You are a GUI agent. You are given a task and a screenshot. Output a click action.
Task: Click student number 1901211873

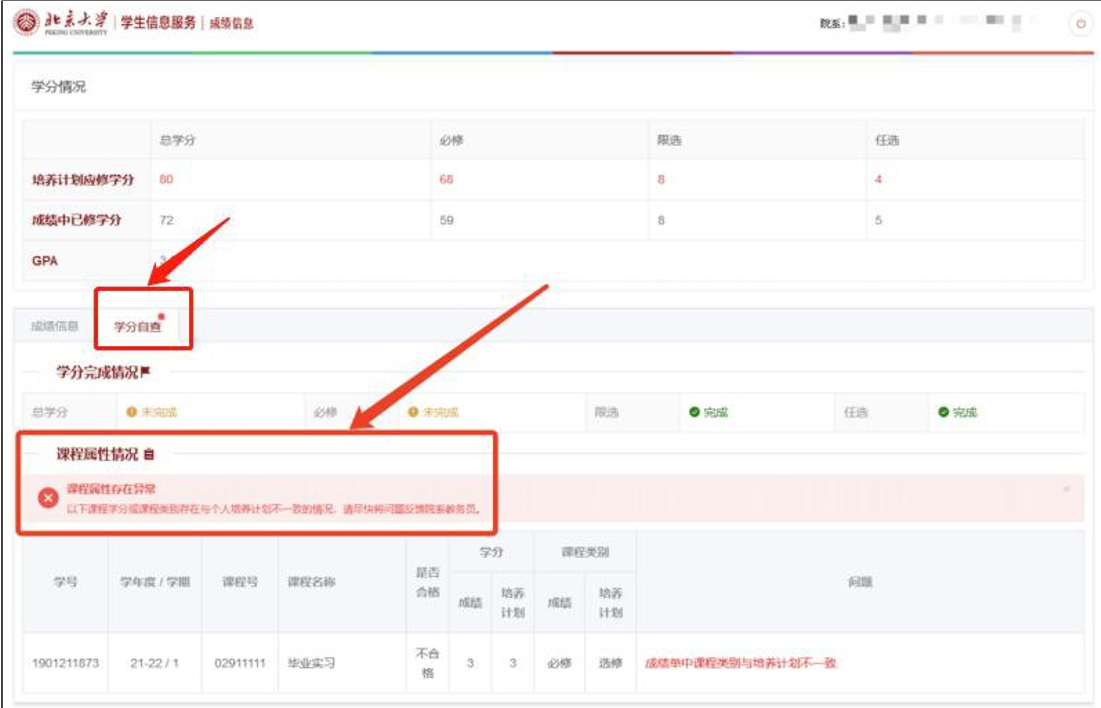coord(62,663)
